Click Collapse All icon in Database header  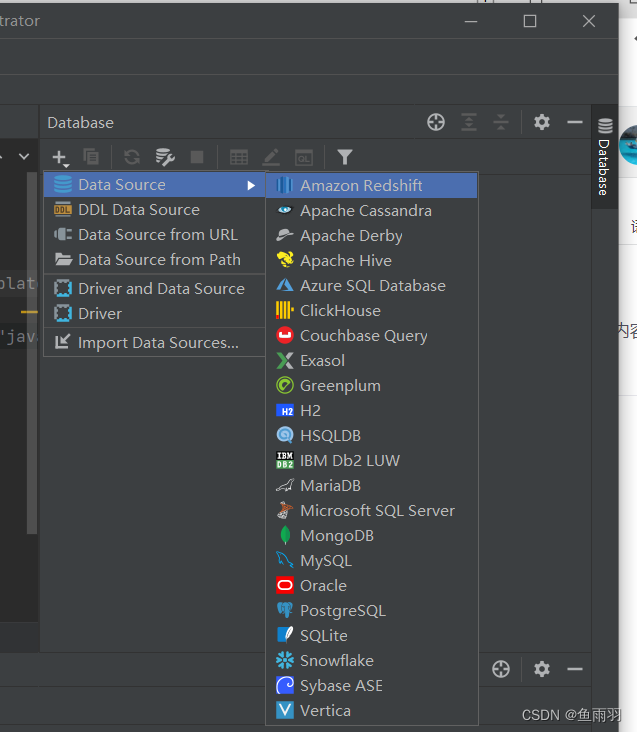tap(501, 122)
